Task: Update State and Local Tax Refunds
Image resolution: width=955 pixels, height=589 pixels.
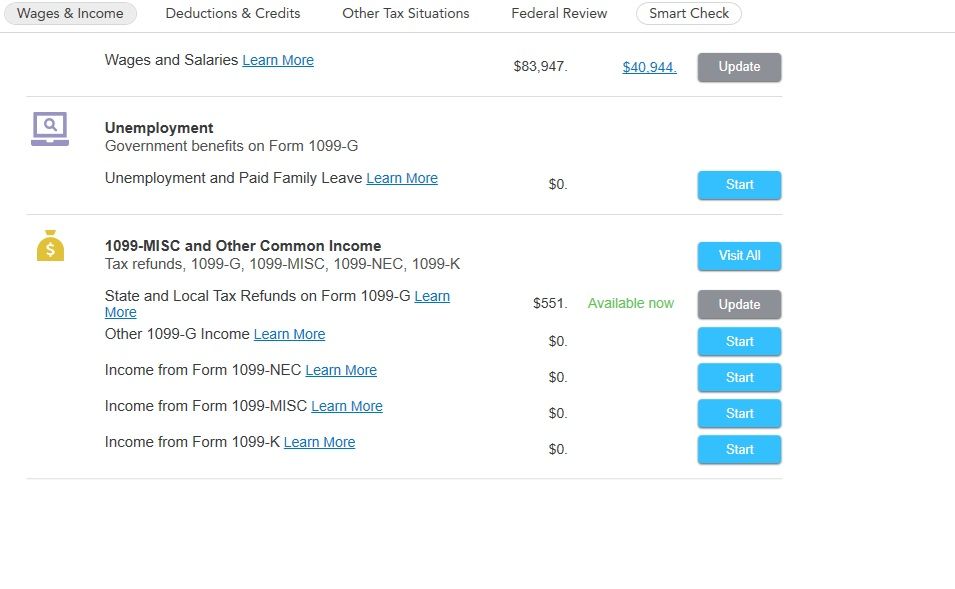Action: click(x=739, y=305)
